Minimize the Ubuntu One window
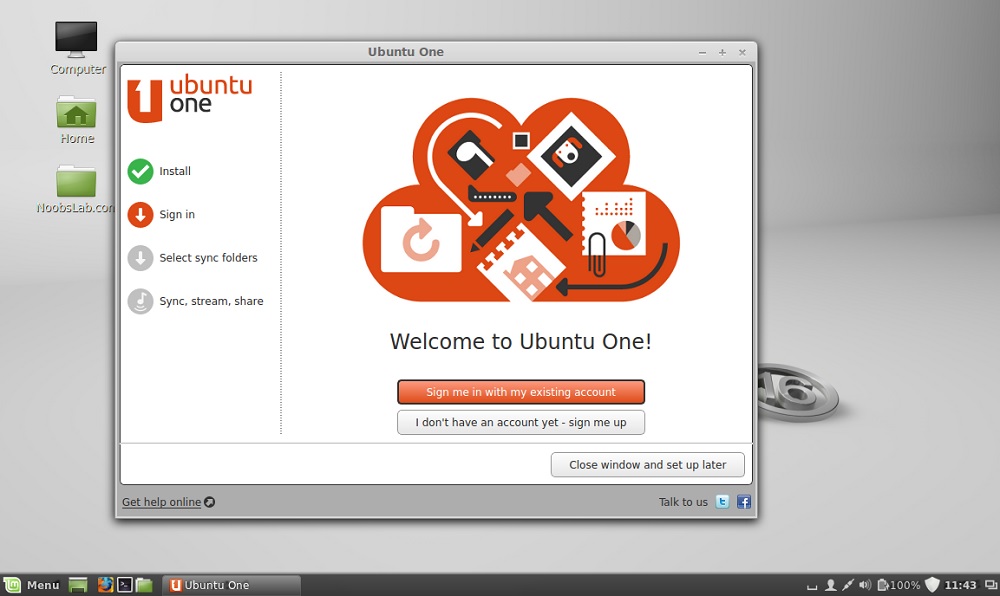This screenshot has height=596, width=1000. (702, 53)
